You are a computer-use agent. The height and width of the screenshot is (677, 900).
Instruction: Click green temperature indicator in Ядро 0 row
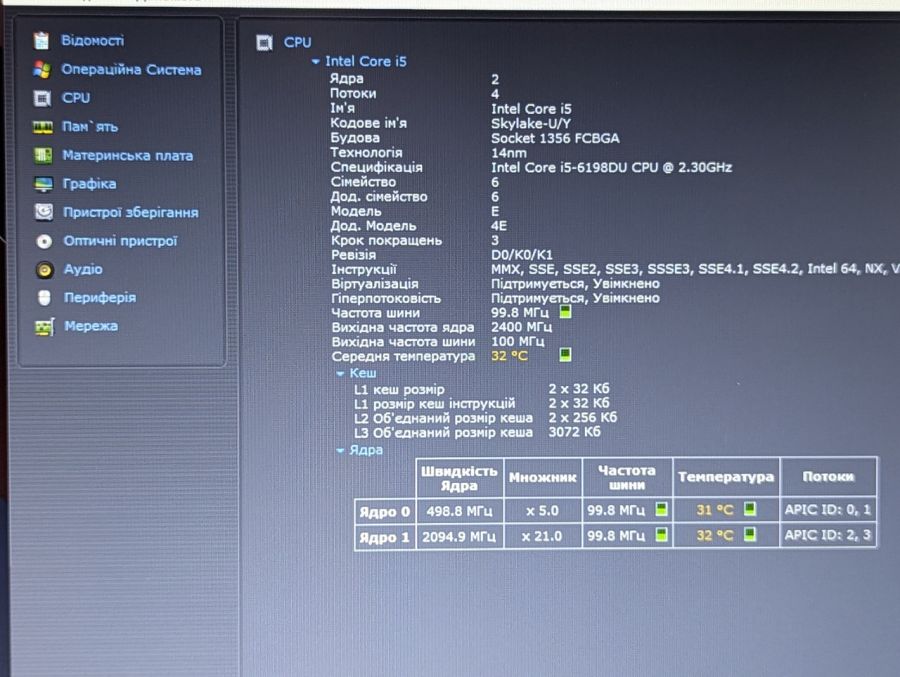point(750,508)
